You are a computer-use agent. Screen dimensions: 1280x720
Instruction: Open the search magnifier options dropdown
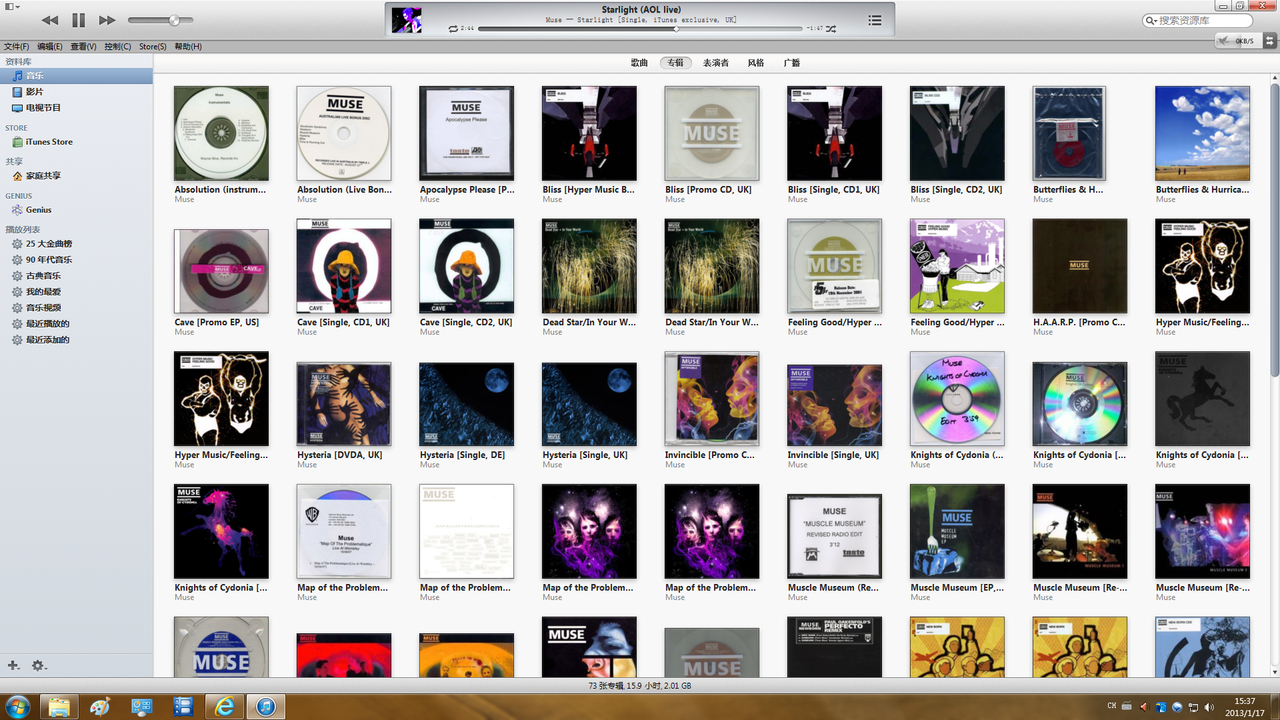point(1152,20)
